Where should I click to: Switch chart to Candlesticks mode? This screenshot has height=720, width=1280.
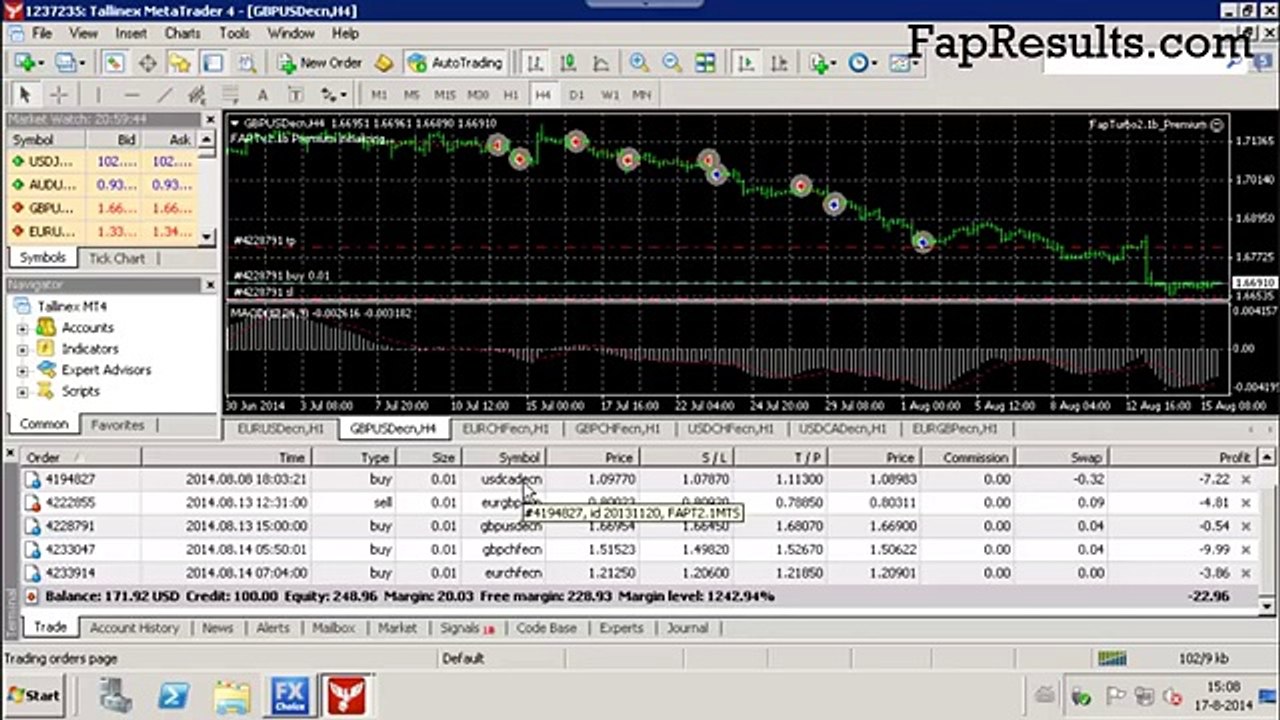click(569, 63)
